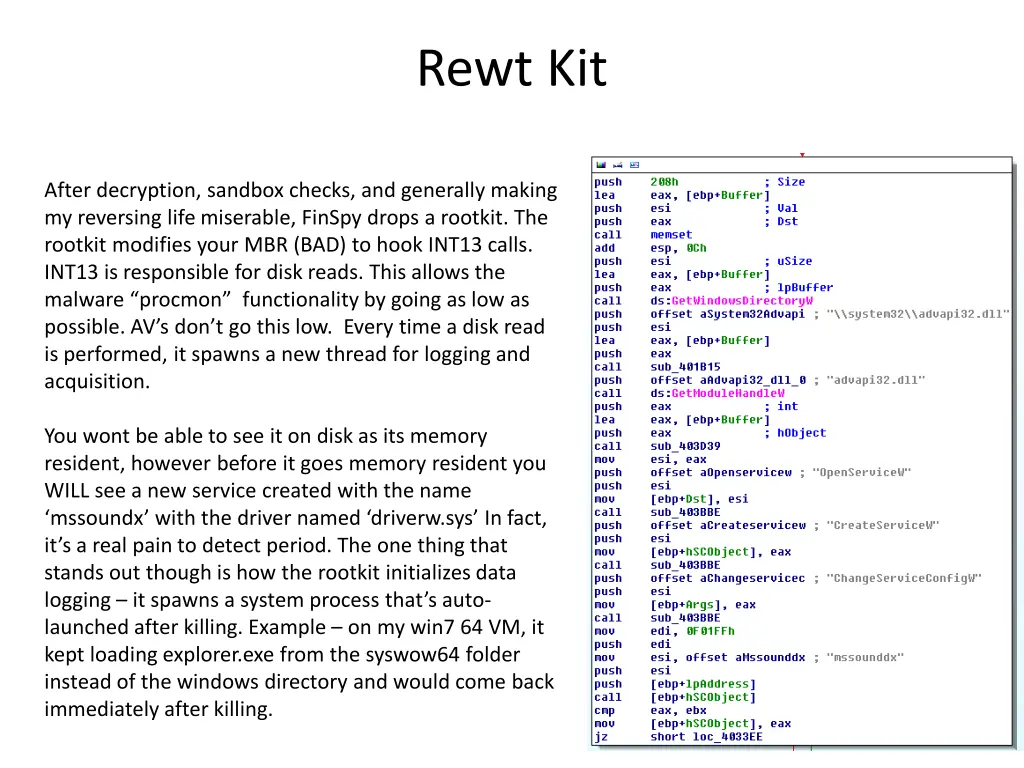Click '[ebp+Args], eax' operand

[703, 605]
